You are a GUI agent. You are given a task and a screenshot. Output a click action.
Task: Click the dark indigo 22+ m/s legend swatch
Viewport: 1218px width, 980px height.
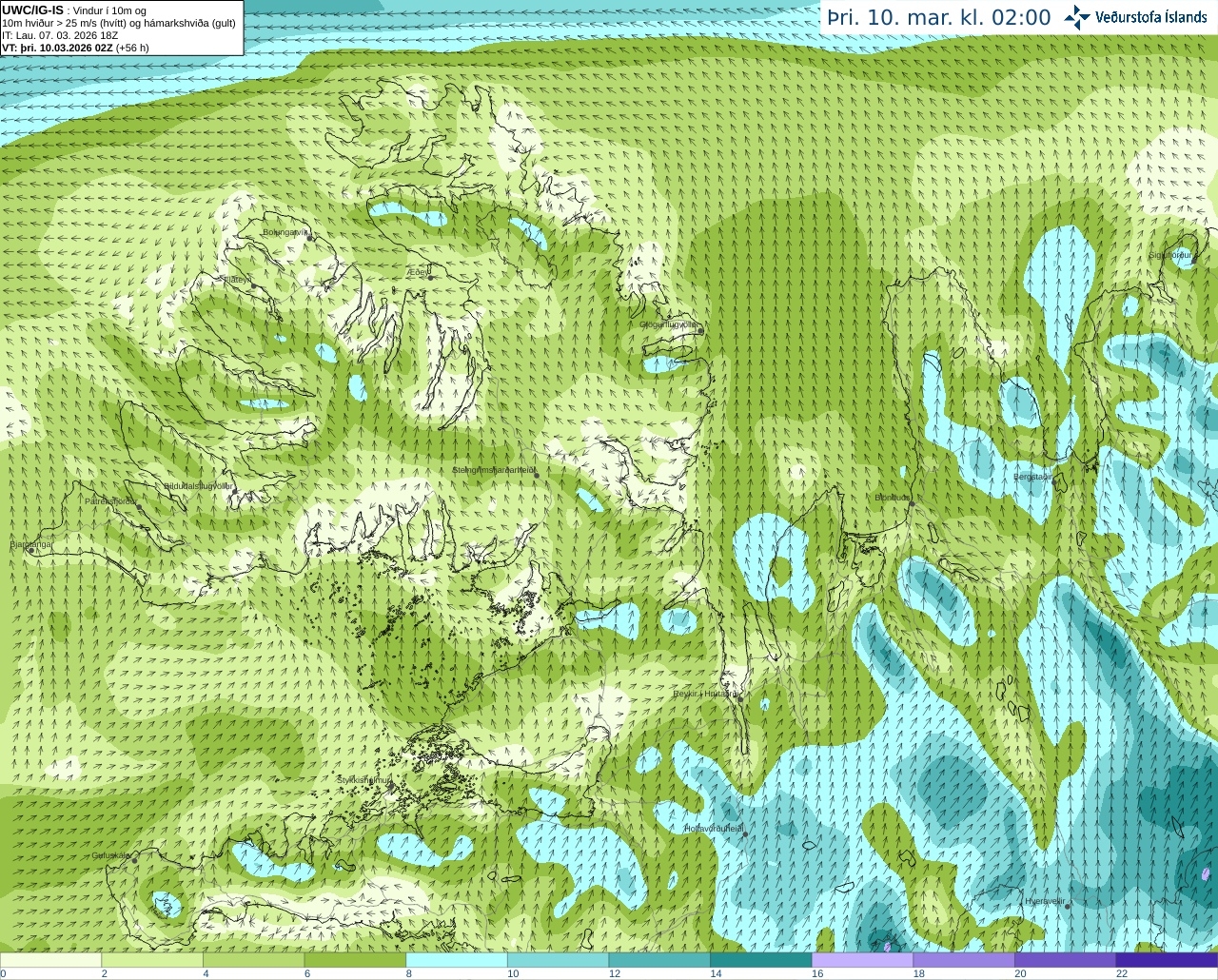(x=1167, y=960)
